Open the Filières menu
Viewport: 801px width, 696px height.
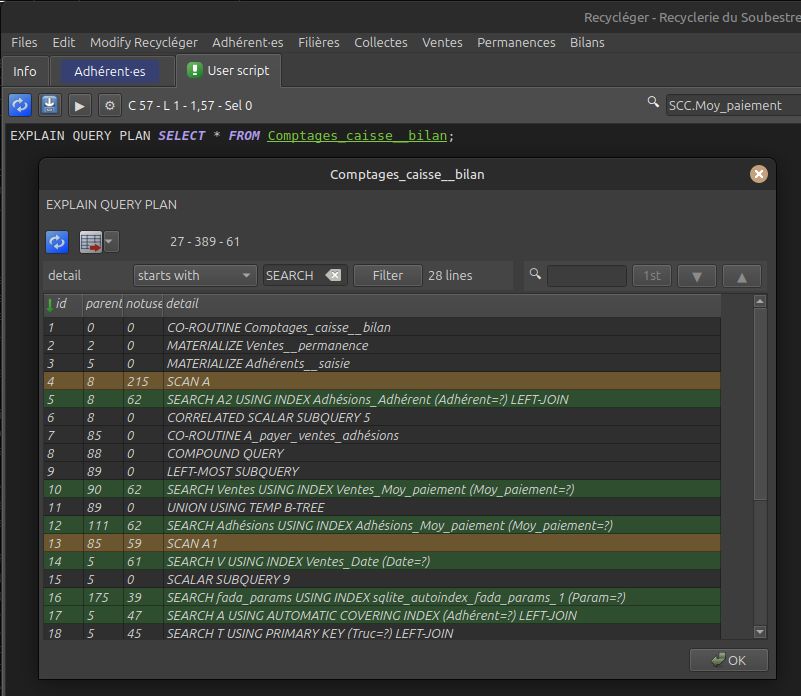tap(319, 42)
